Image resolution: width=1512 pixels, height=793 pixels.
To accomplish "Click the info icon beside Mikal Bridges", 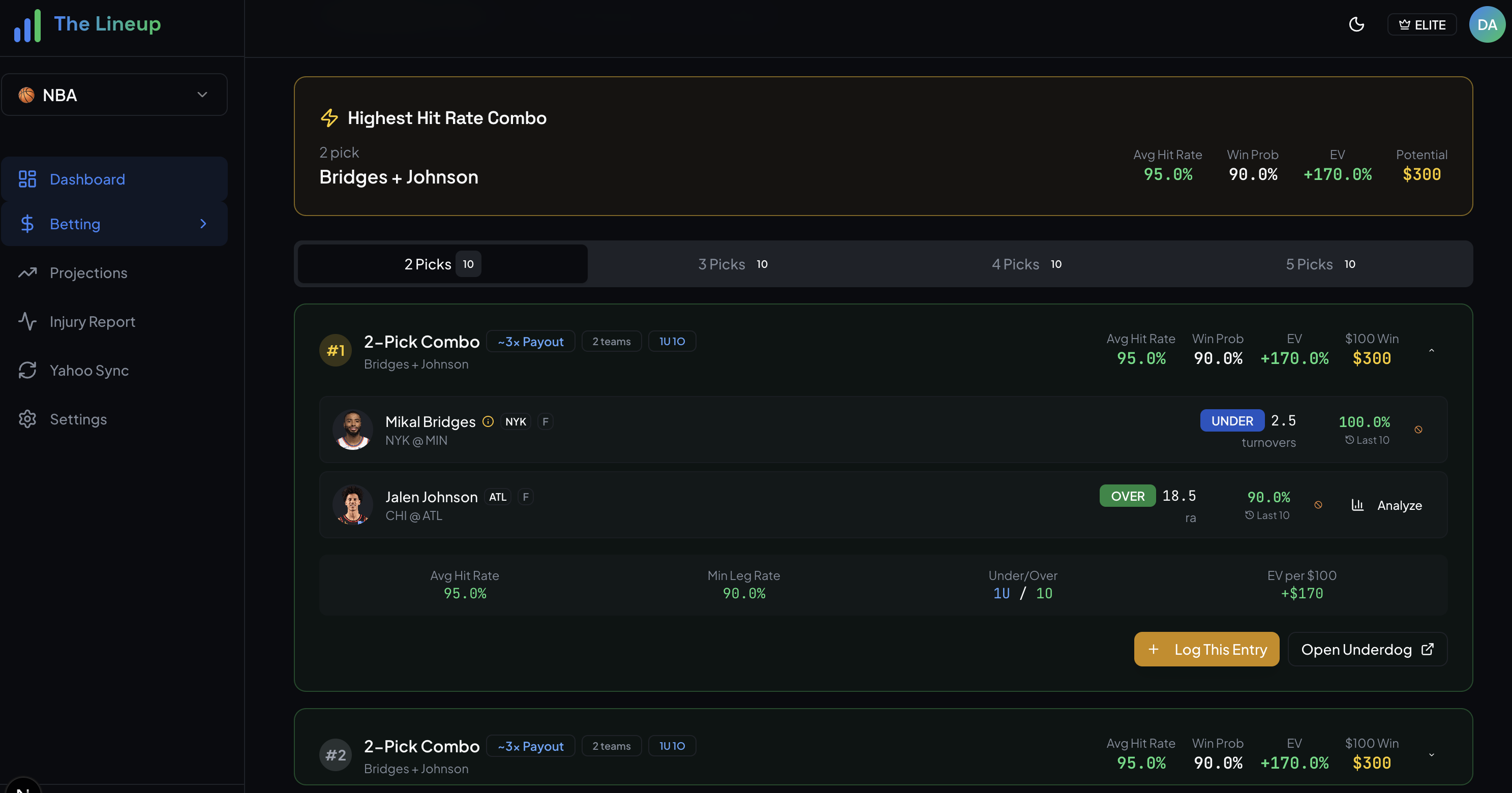I will [x=488, y=421].
